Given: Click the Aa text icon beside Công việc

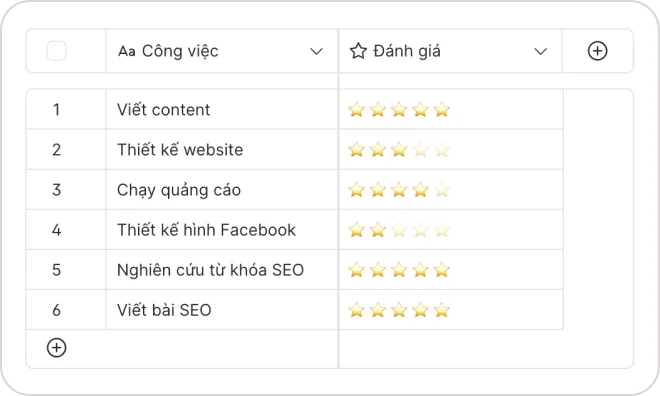Looking at the screenshot, I should (127, 51).
